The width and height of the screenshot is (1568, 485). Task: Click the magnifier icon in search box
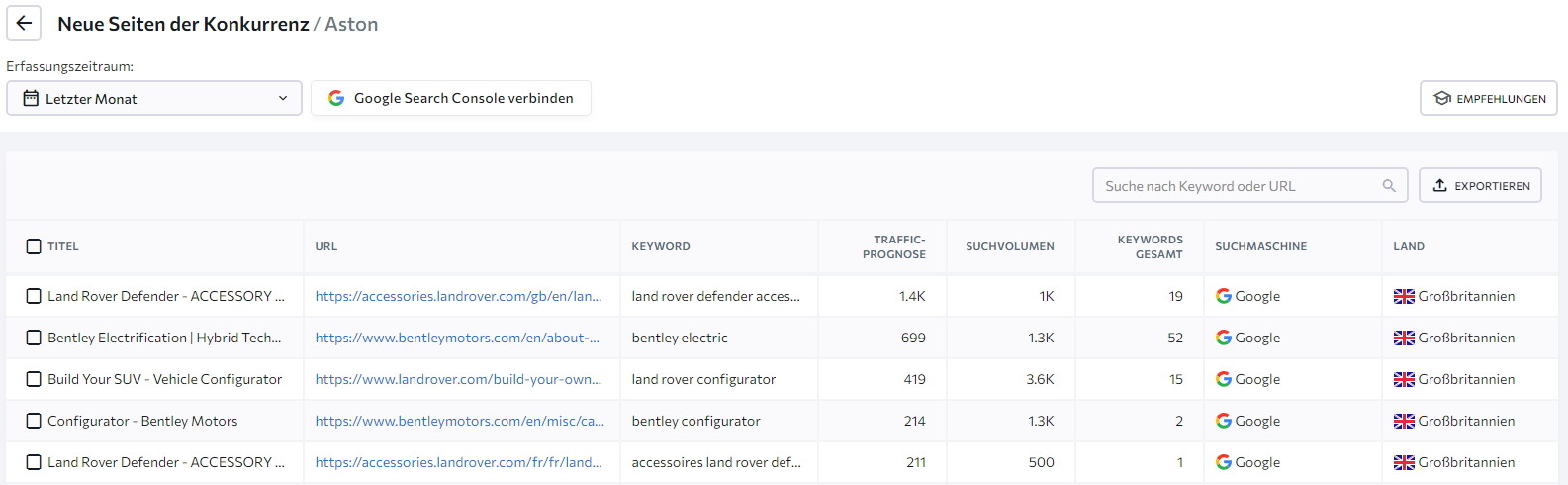(1389, 185)
